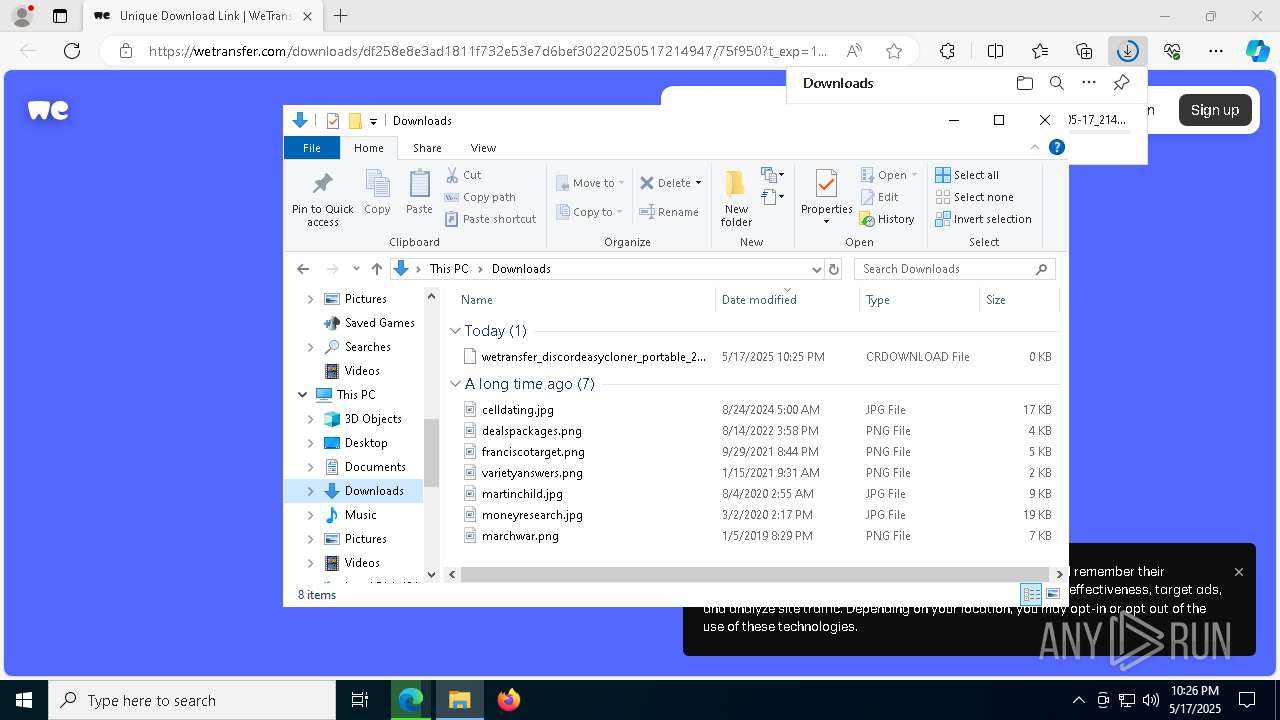Click the Copy ribbon icon
Screen dimensions: 1280x720
point(377,191)
